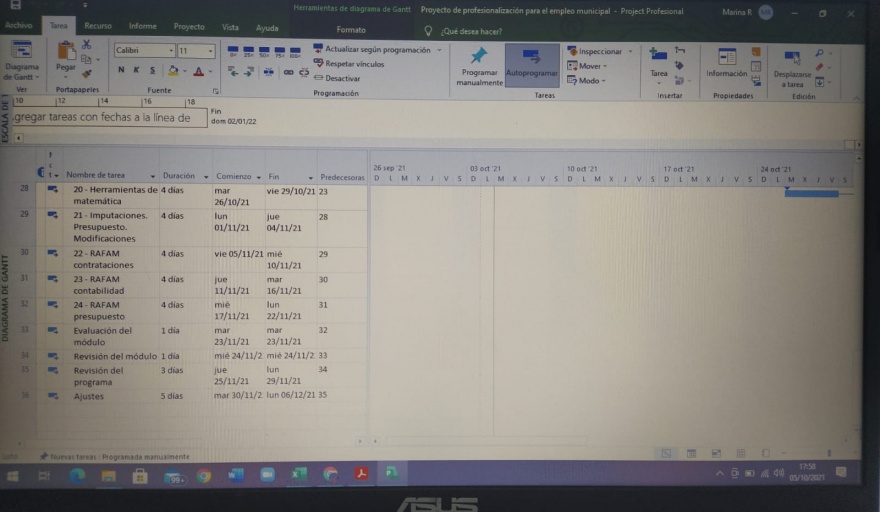Select the font color red A swatch
The height and width of the screenshot is (512, 880).
pyautogui.click(x=197, y=71)
